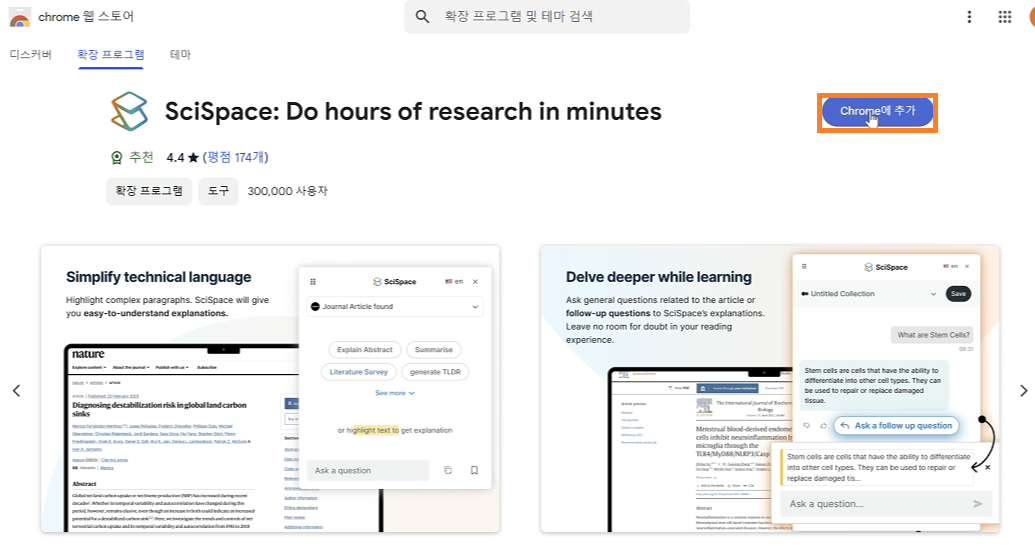Screen dimensions: 1035x546
Task: Open the Simplify technical language screenshot
Action: [x=270, y=389]
